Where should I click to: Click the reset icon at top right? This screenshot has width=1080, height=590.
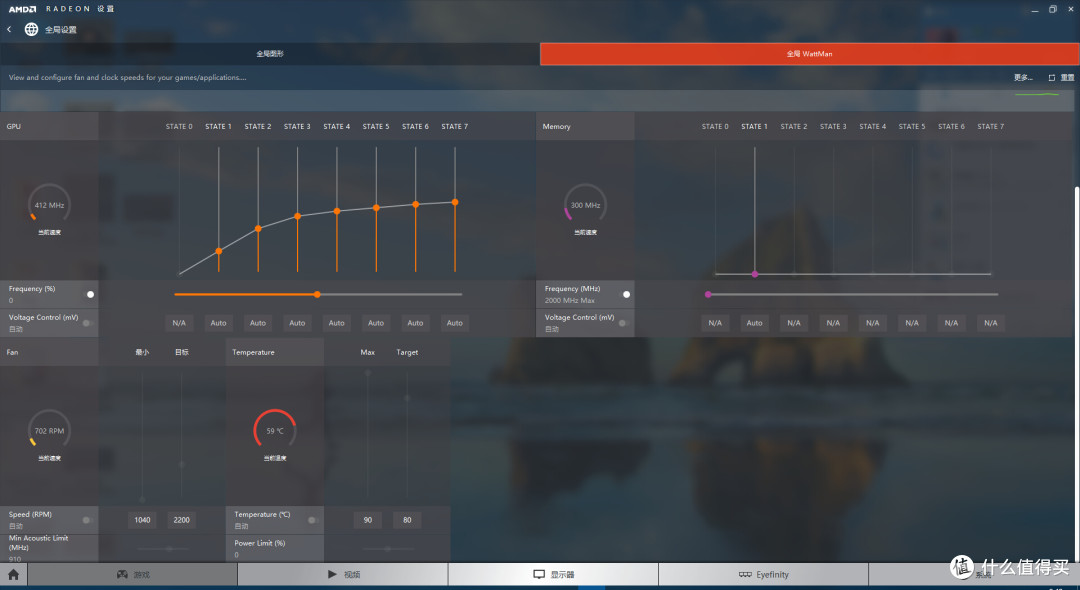(x=1051, y=77)
